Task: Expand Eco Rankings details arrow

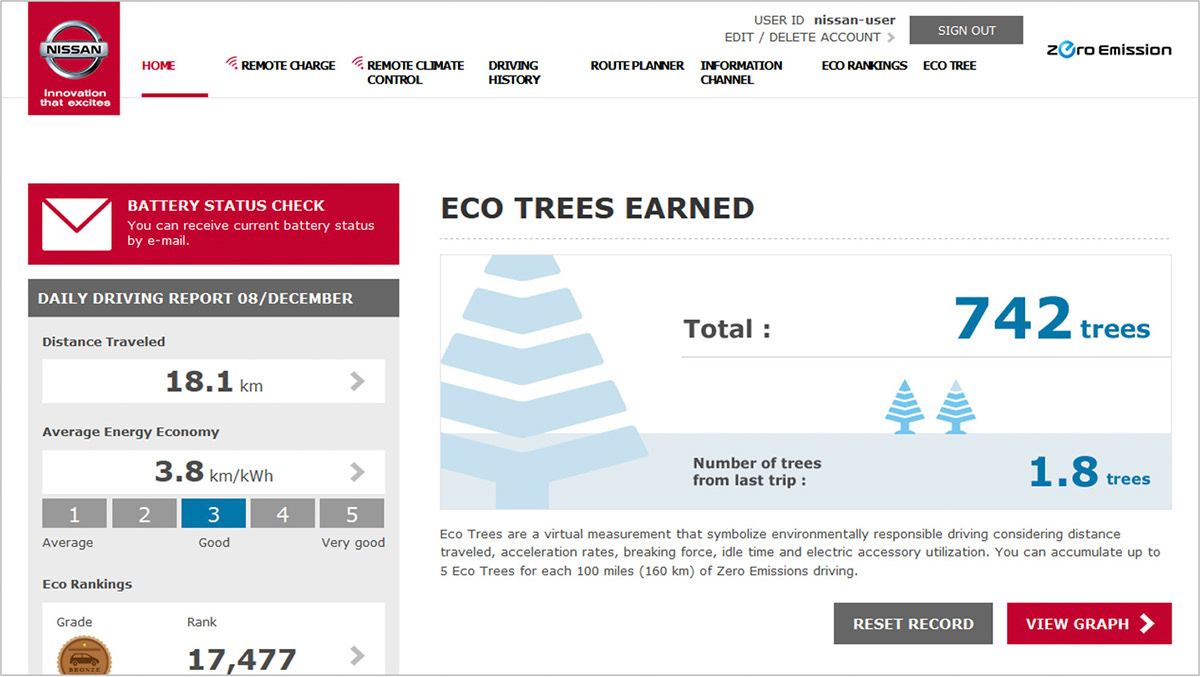Action: 358,656
